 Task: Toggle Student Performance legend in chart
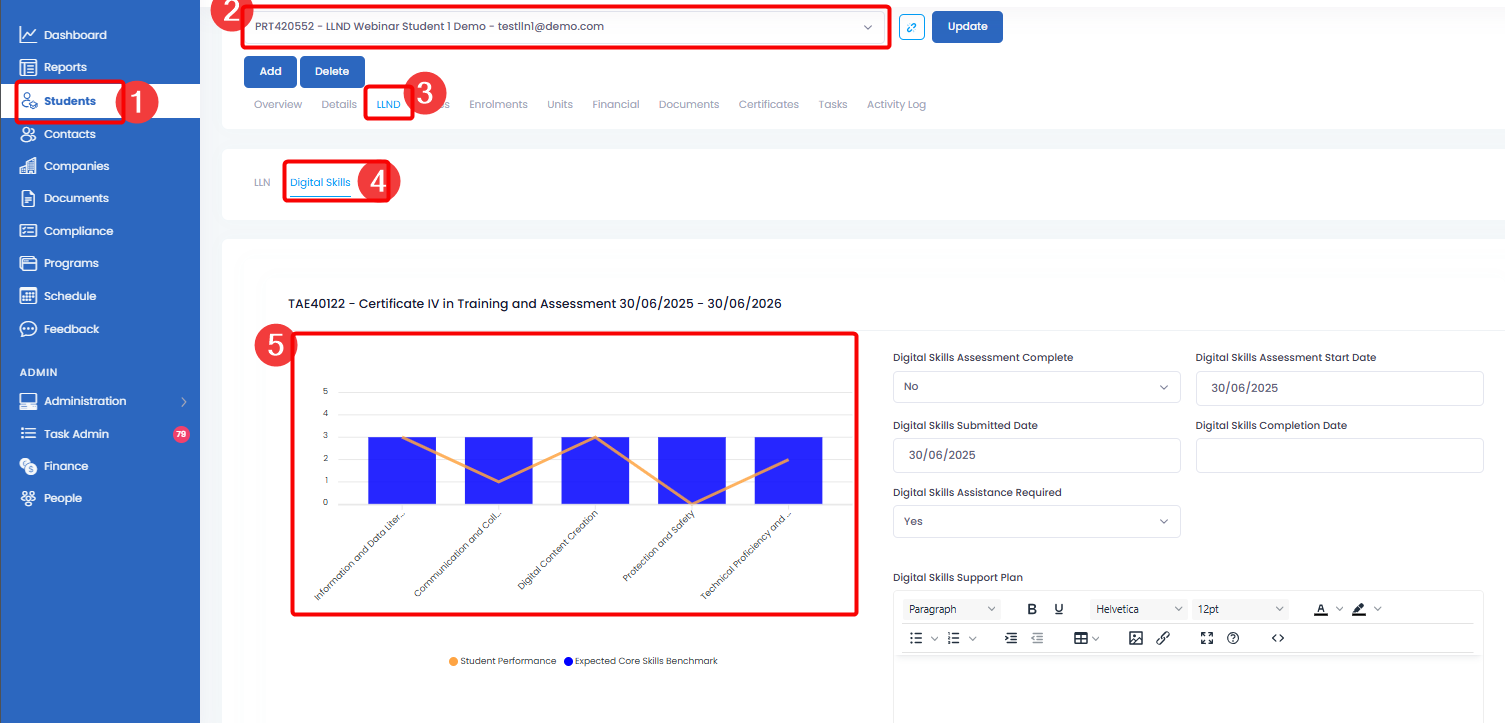pyautogui.click(x=502, y=661)
